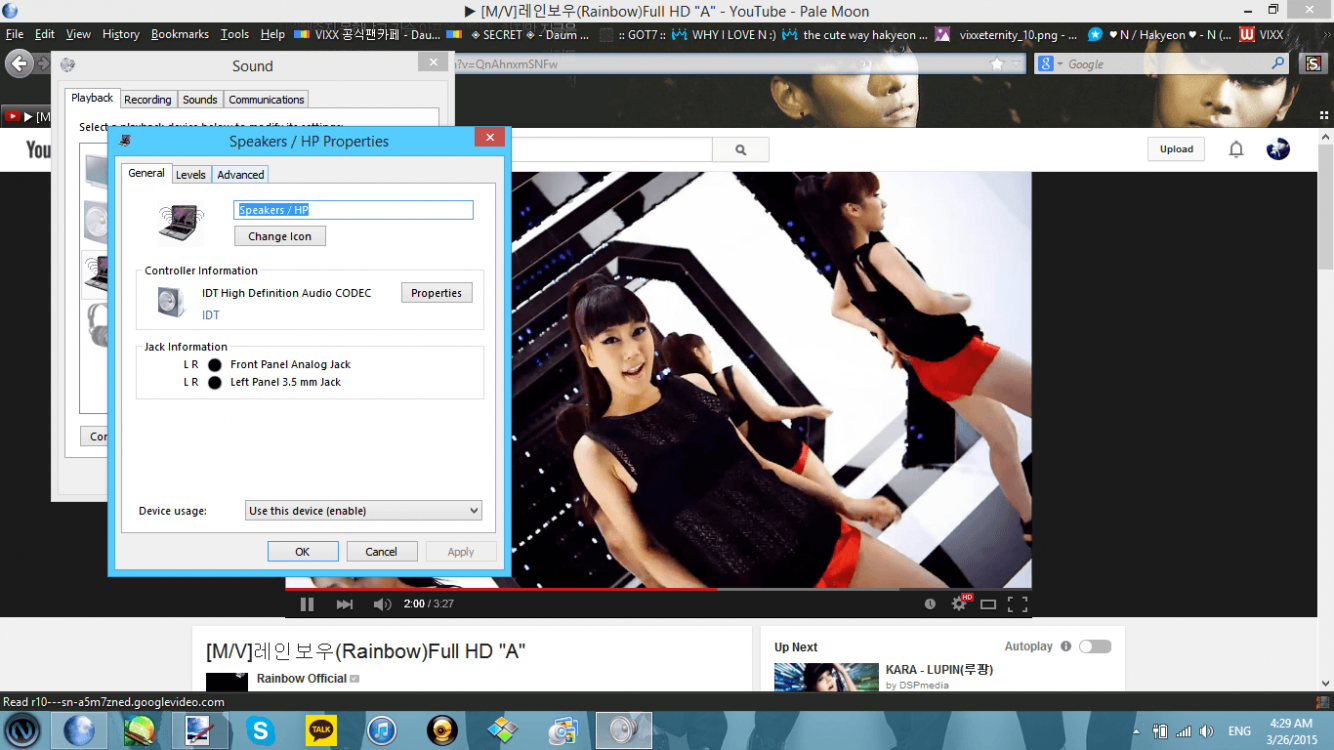Click the system tray volume icon
The height and width of the screenshot is (750, 1334).
pos(1206,732)
